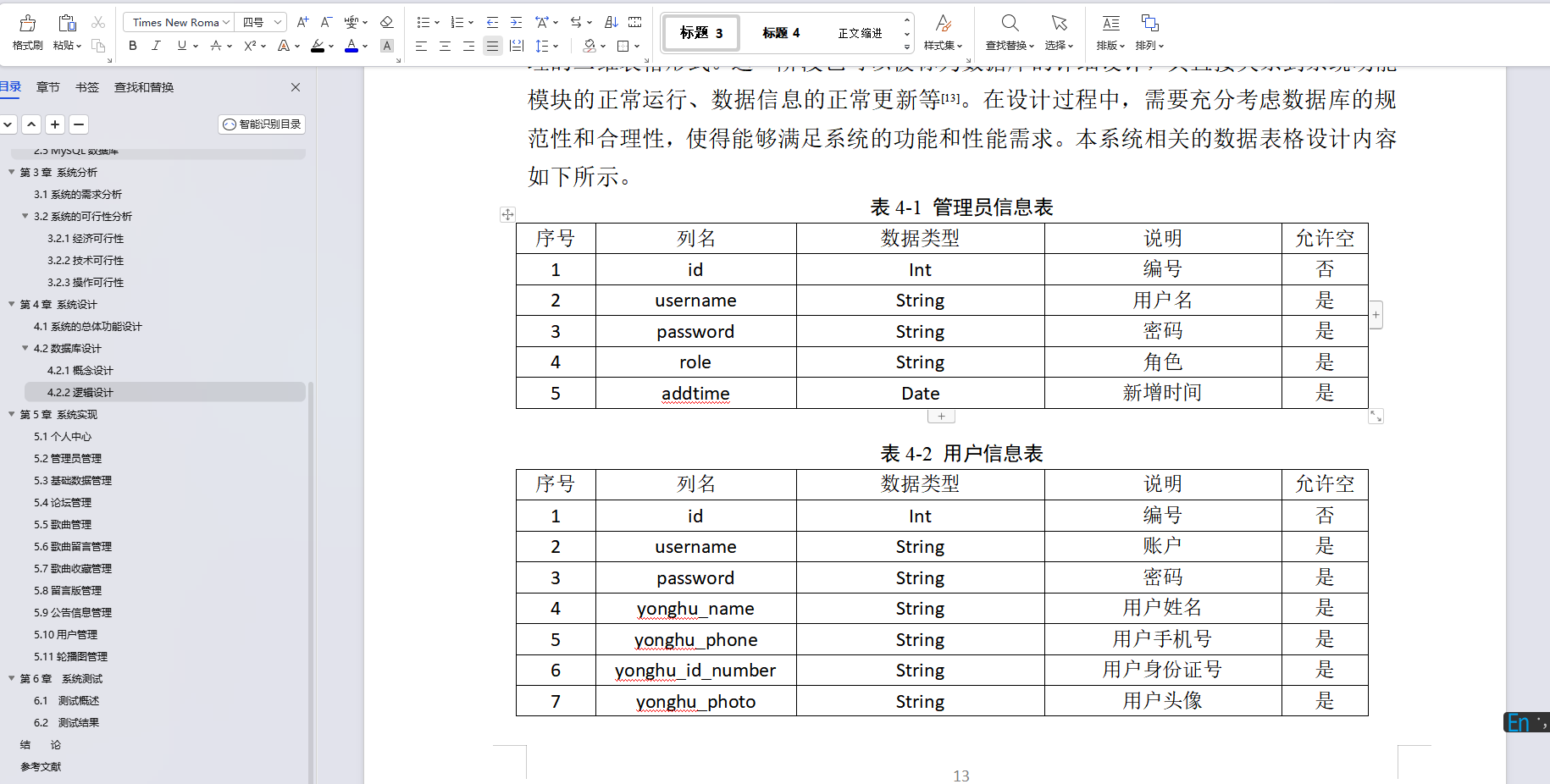Click the Sort (A-Z arrow) icon
The height and width of the screenshot is (784, 1550).
612,22
